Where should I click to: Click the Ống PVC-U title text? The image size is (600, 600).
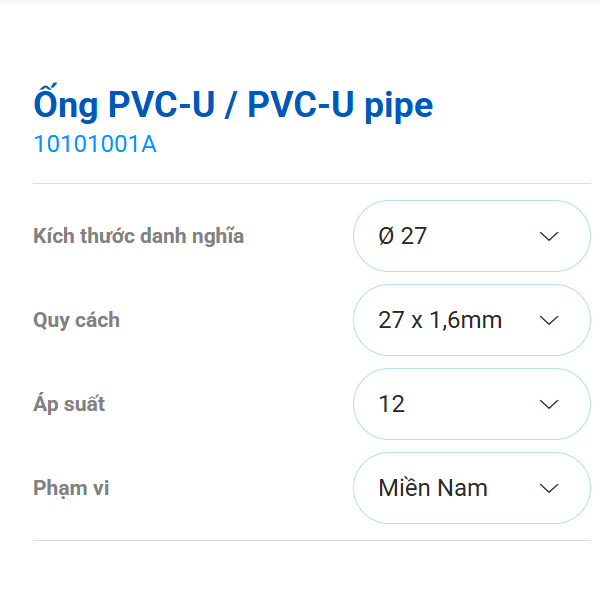(x=119, y=105)
